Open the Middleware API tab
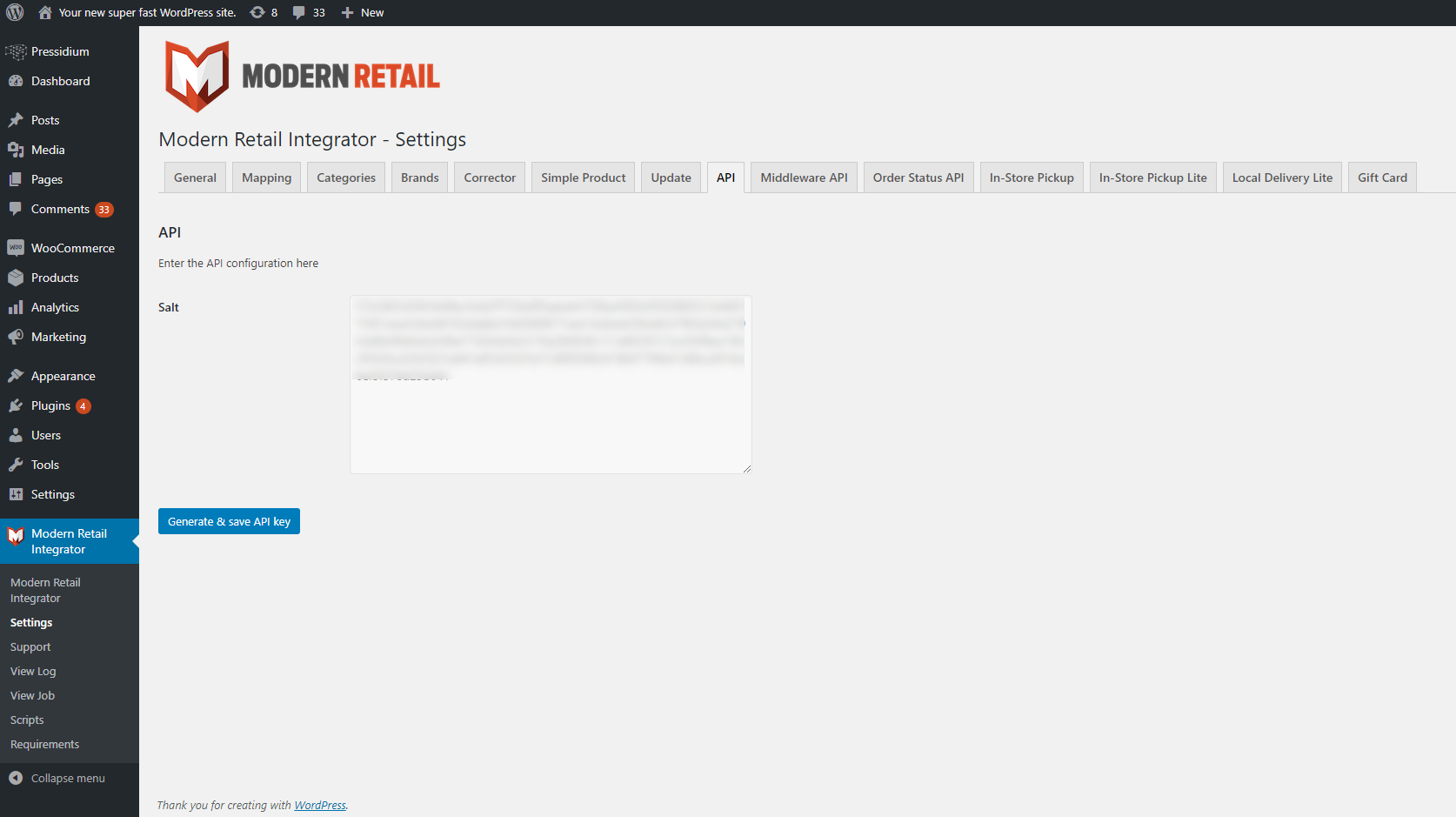The height and width of the screenshot is (817, 1456). (805, 177)
